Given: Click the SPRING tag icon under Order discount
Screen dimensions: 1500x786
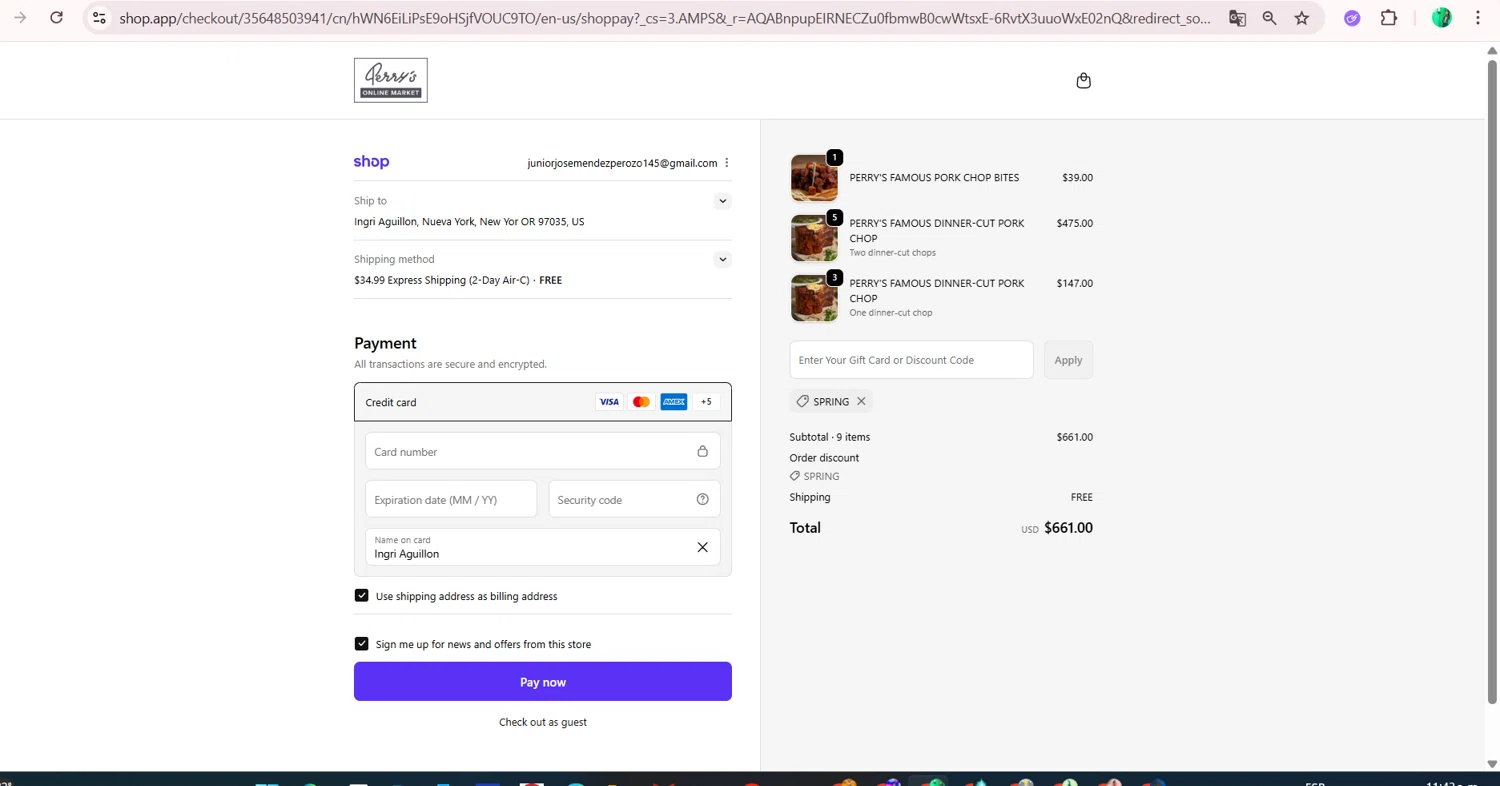Looking at the screenshot, I should pos(795,476).
